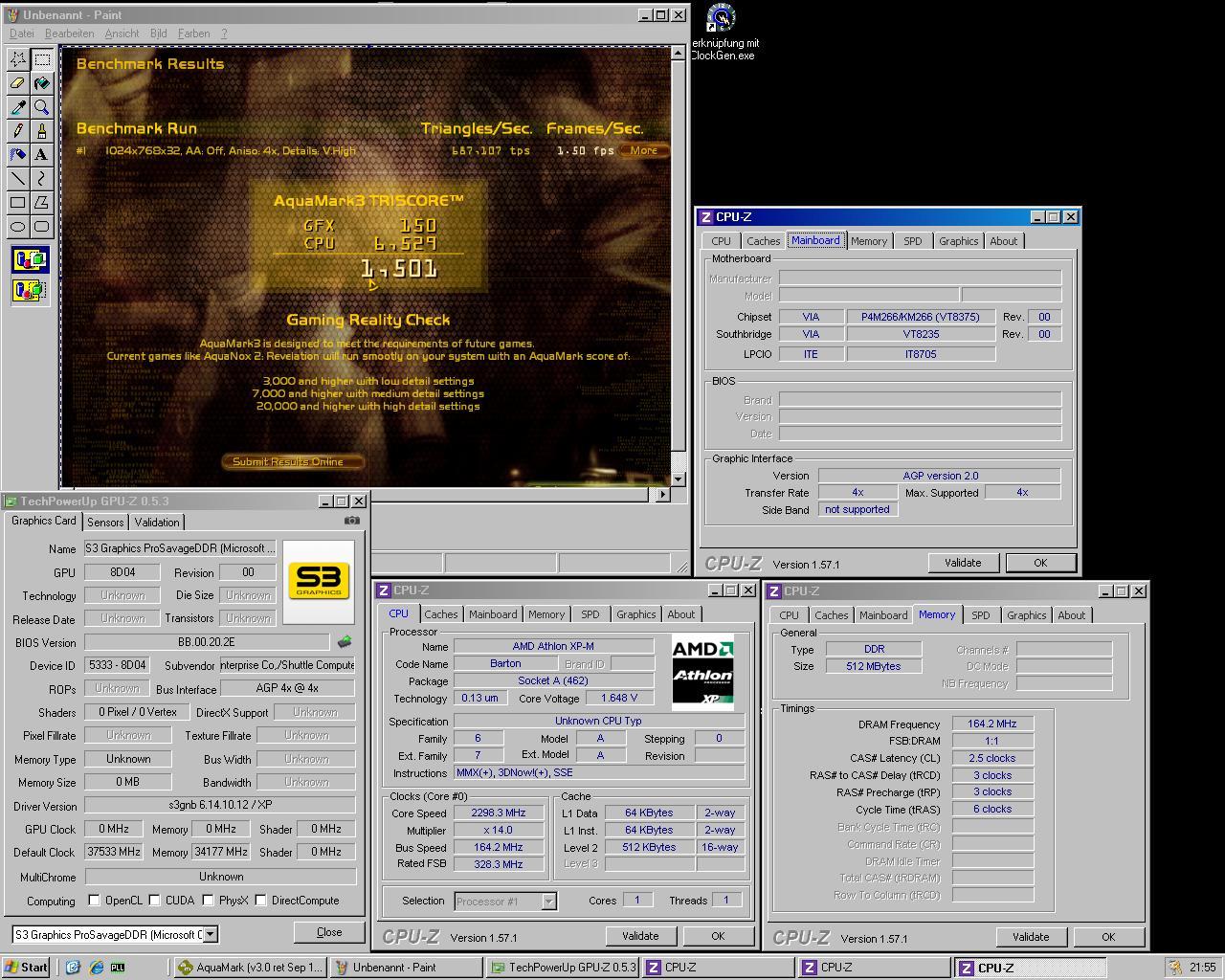Select the Ellipse shape tool
The height and width of the screenshot is (980, 1225).
click(18, 226)
